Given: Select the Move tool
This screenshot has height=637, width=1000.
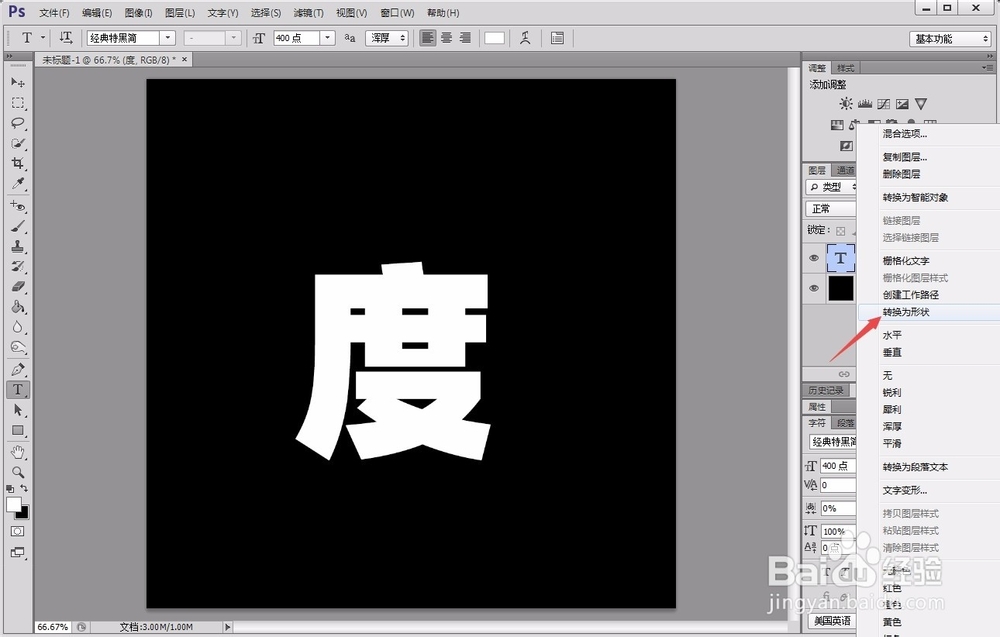Looking at the screenshot, I should pos(18,82).
